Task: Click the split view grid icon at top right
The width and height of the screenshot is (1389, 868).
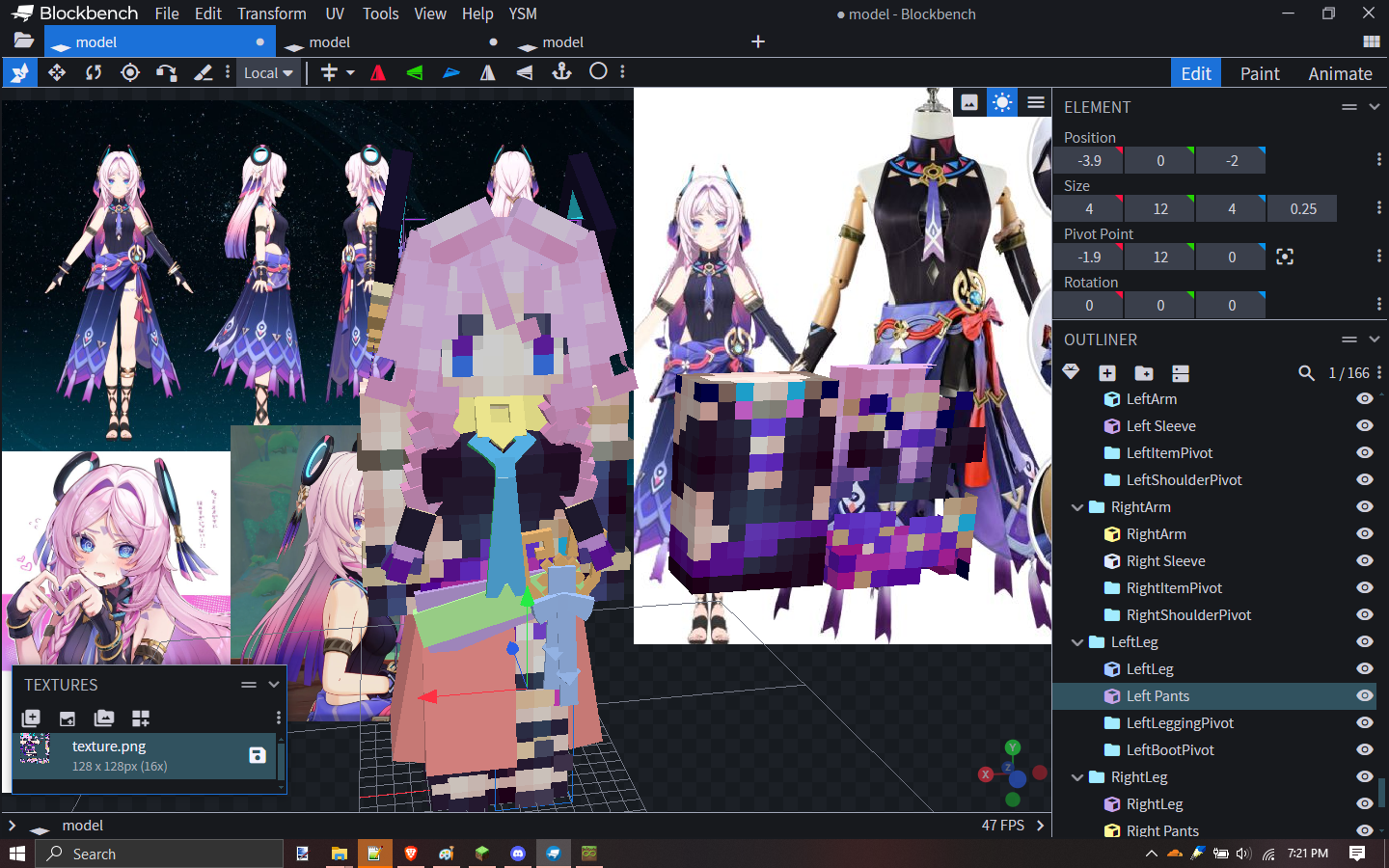Action: pyautogui.click(x=1372, y=41)
